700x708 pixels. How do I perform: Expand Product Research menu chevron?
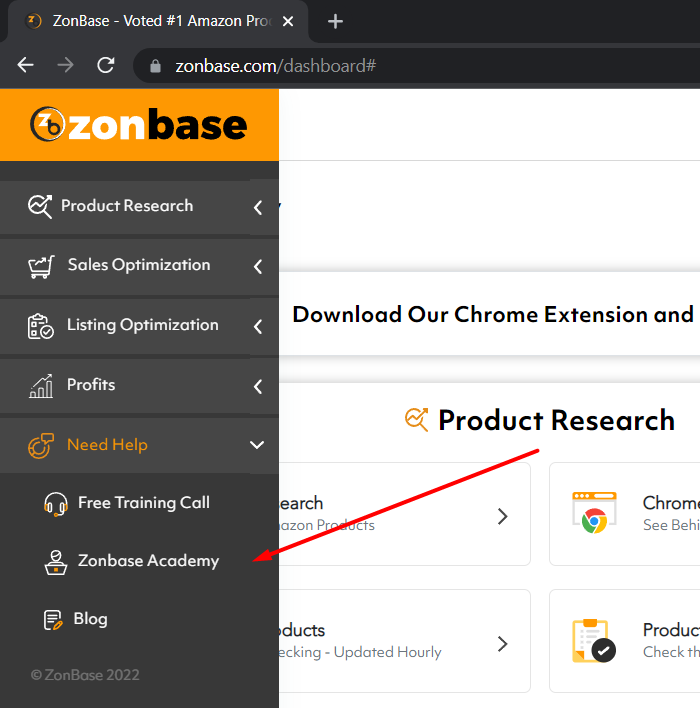point(258,207)
